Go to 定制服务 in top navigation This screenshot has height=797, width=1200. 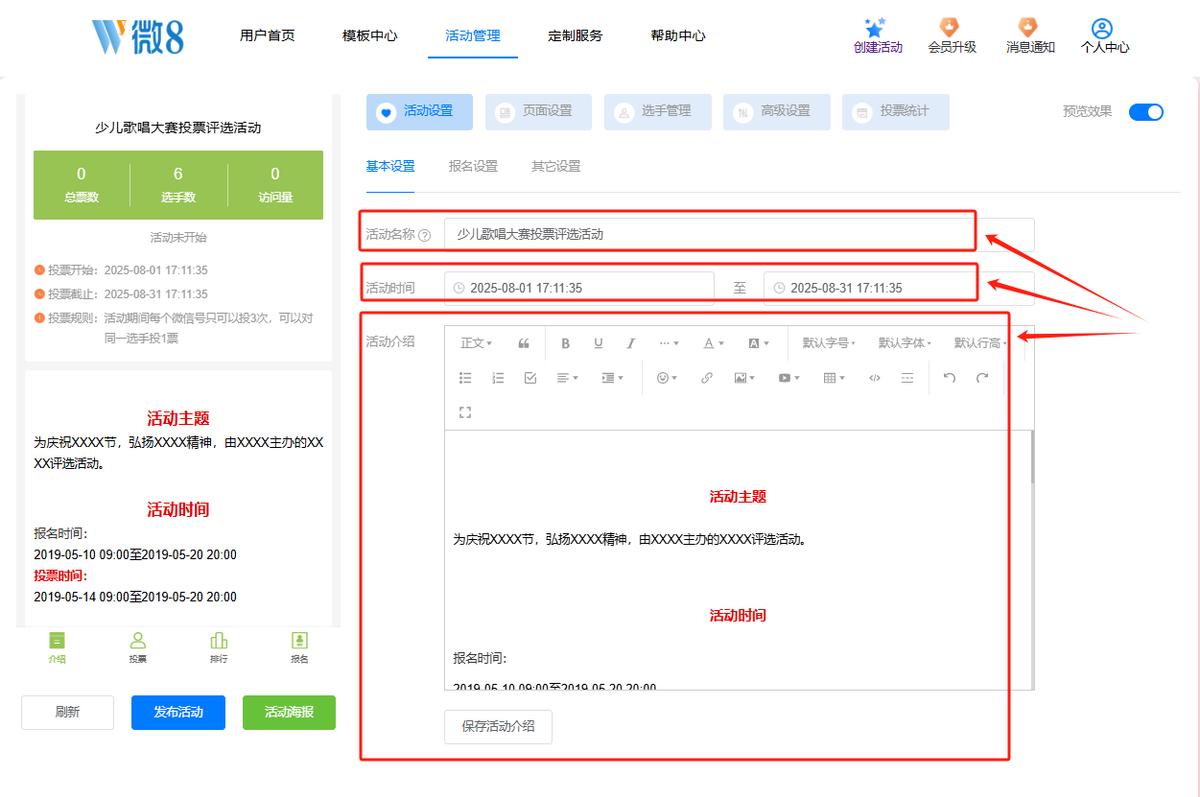pyautogui.click(x=575, y=36)
